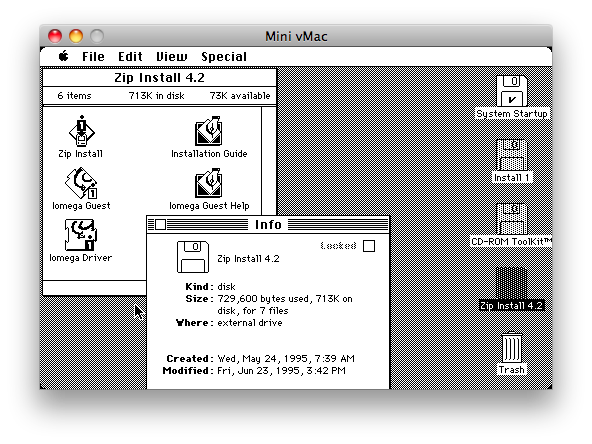592x444 pixels.
Task: Select the CD-ROM ToolKit disk icon
Action: 512,219
